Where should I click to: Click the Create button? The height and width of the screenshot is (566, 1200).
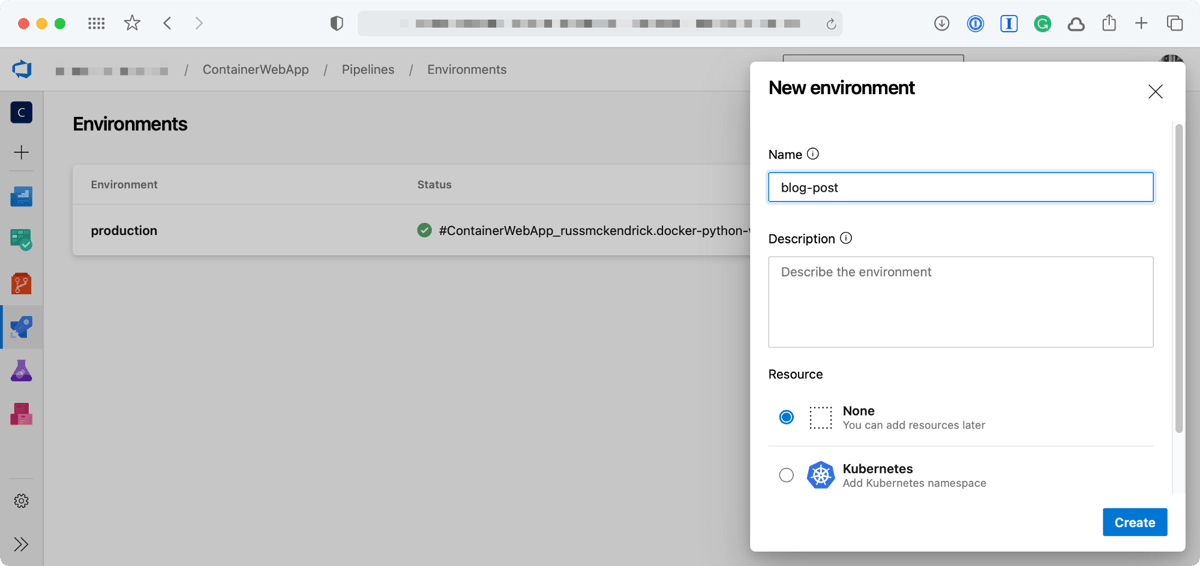pyautogui.click(x=1134, y=522)
